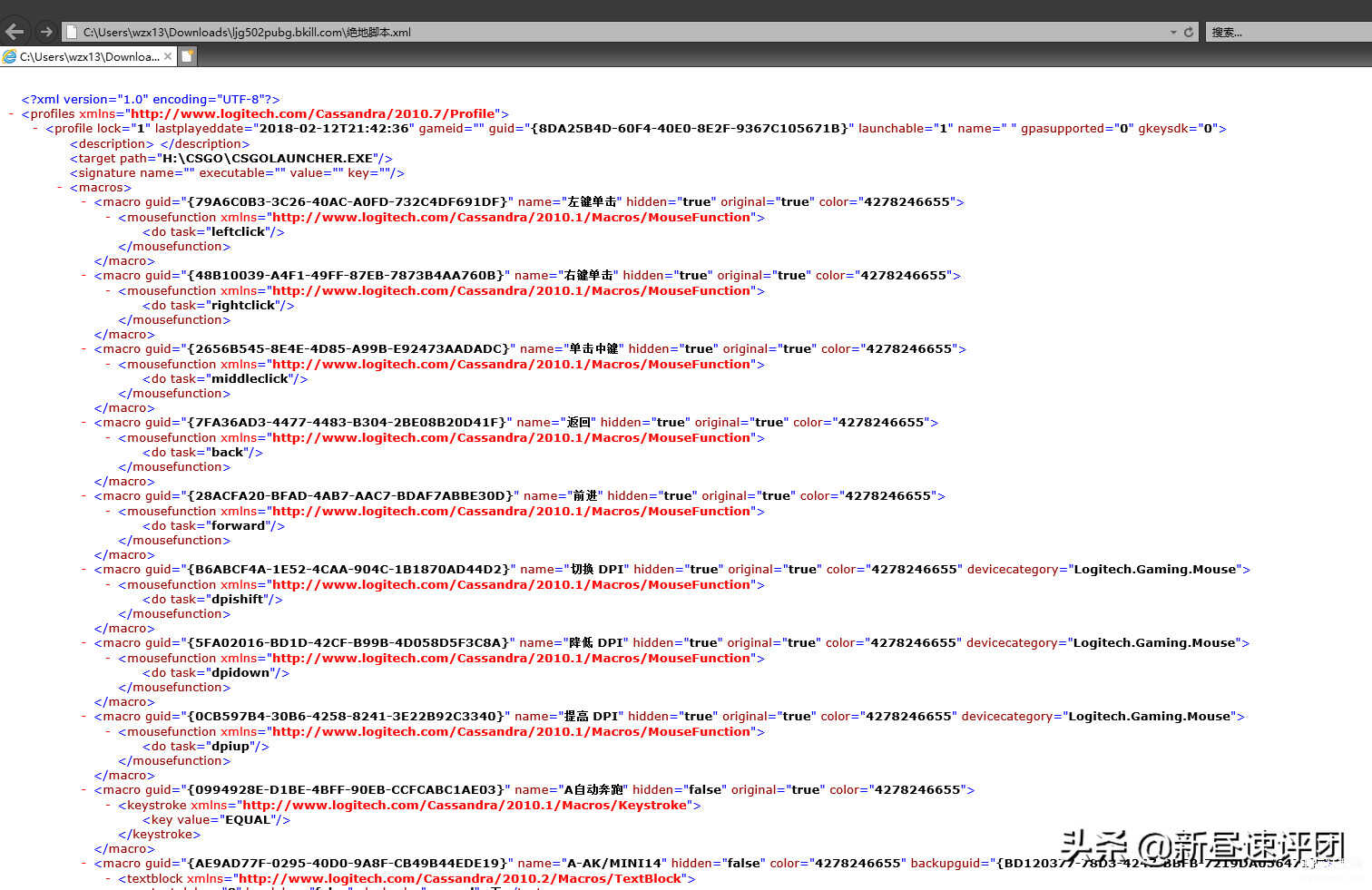Viewport: 1372px width, 890px height.
Task: Click the xml version="1.0" declaration line
Action: click(x=151, y=100)
